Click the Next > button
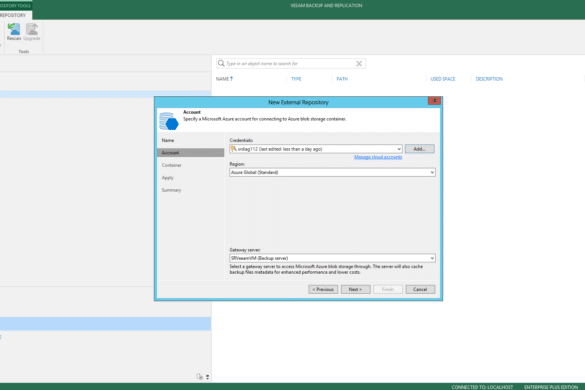The height and width of the screenshot is (390, 585). click(355, 289)
